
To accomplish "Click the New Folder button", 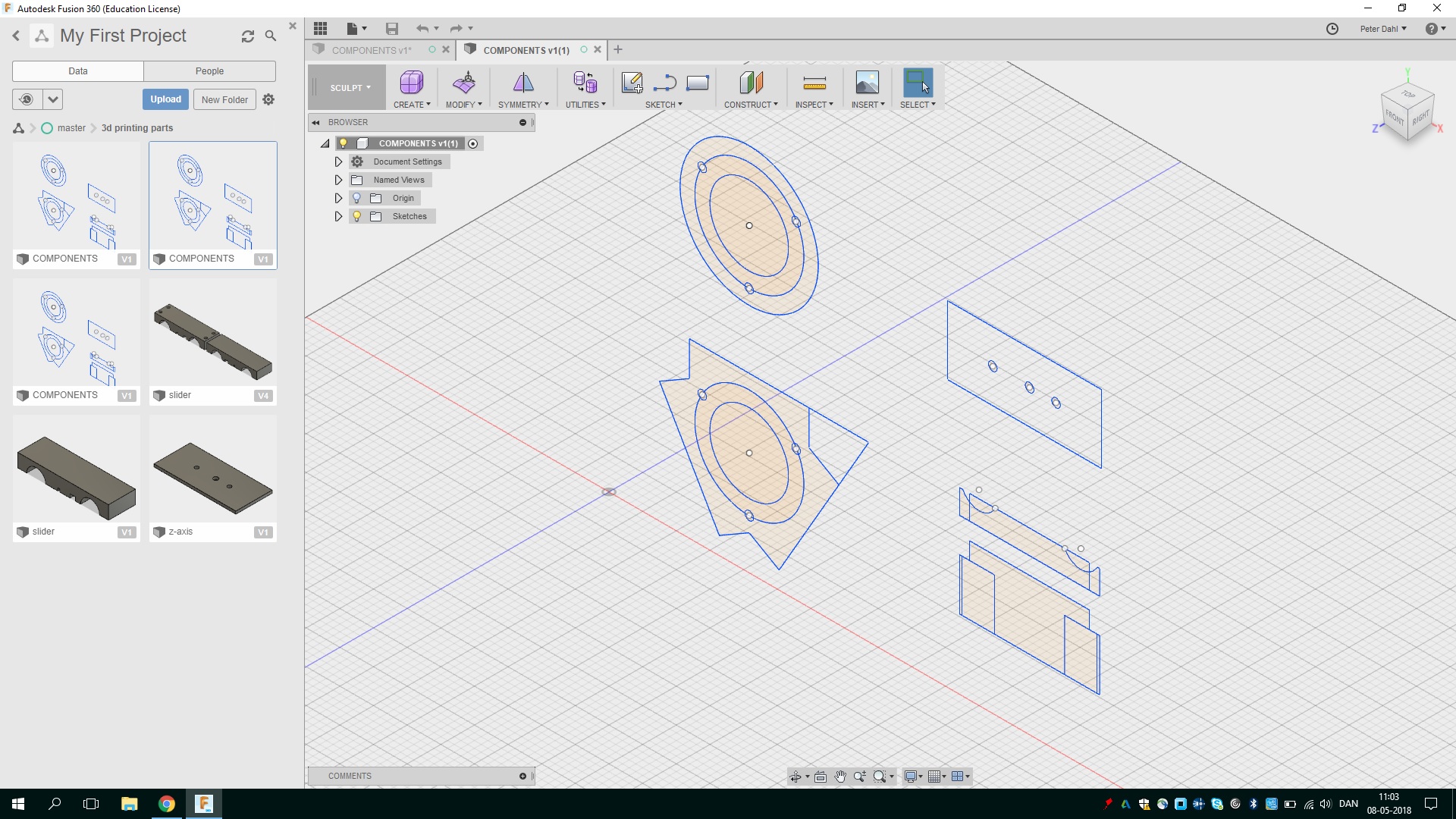I will (224, 99).
